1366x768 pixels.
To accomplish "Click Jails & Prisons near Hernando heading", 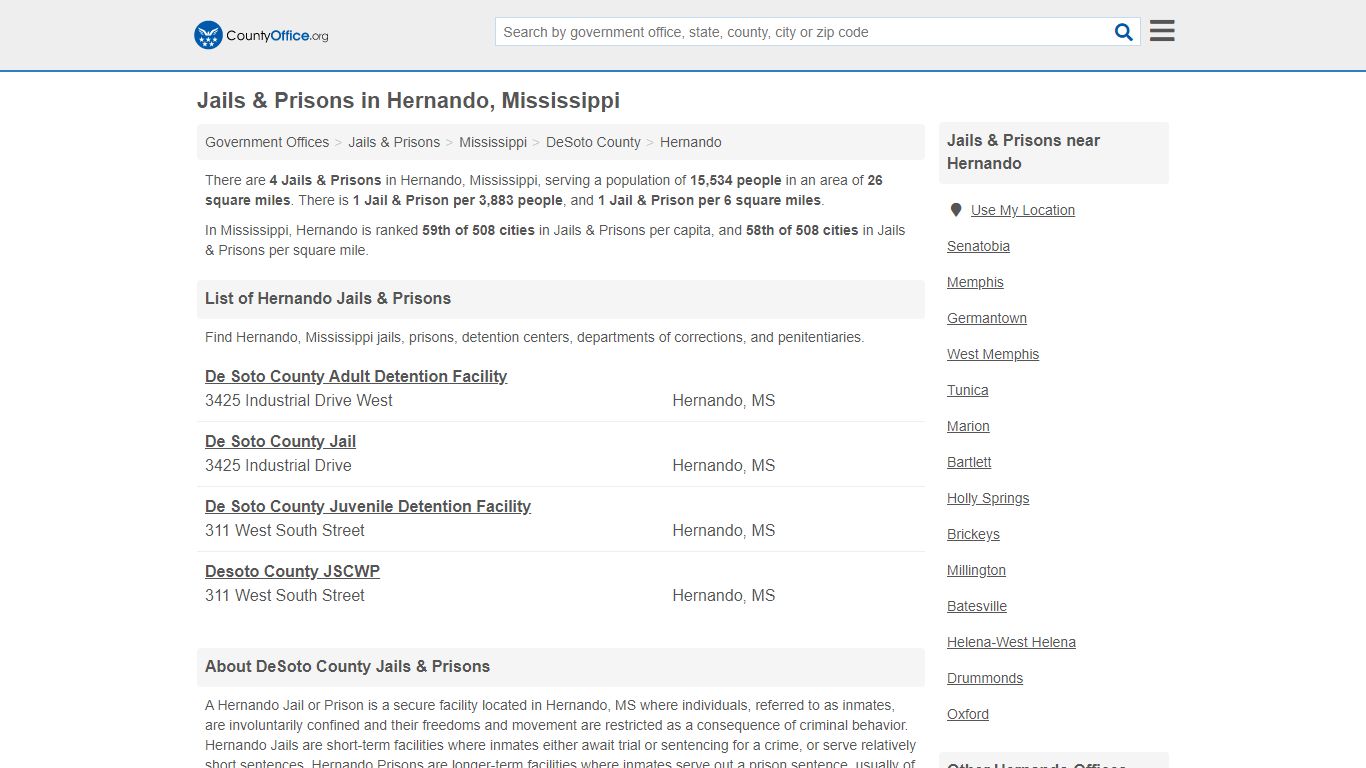I will (1023, 152).
